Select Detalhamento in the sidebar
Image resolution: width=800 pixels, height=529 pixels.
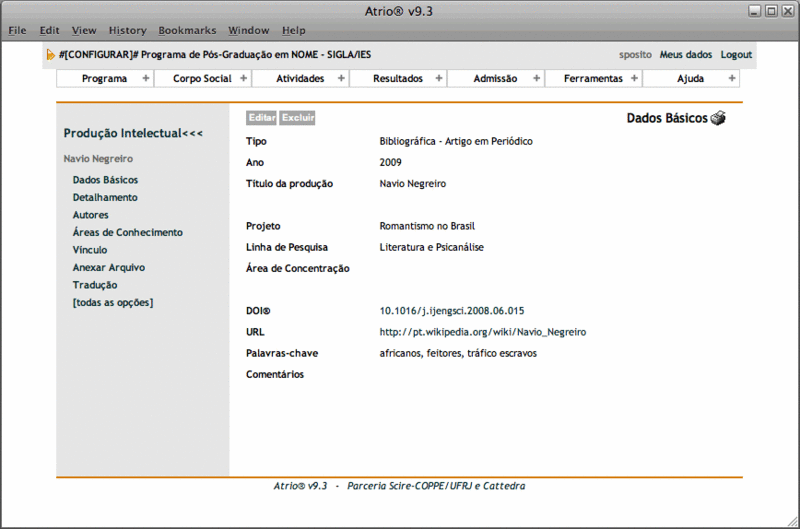tap(105, 198)
